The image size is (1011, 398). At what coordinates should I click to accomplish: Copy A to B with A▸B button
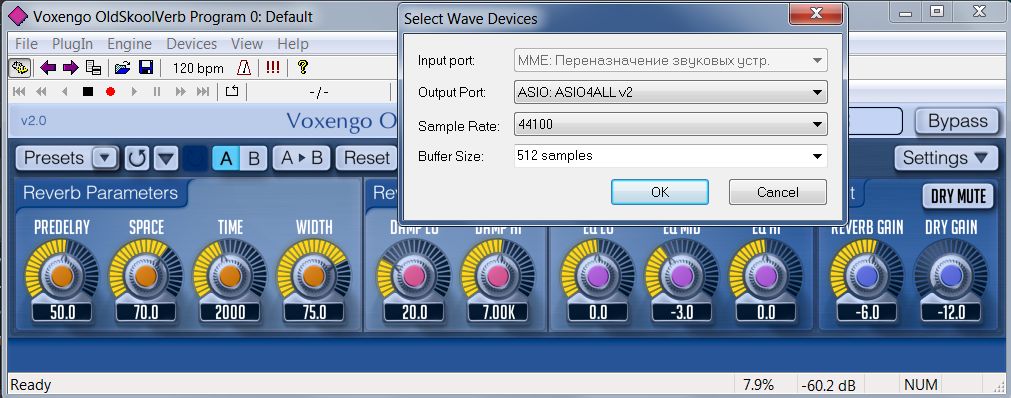coord(302,158)
